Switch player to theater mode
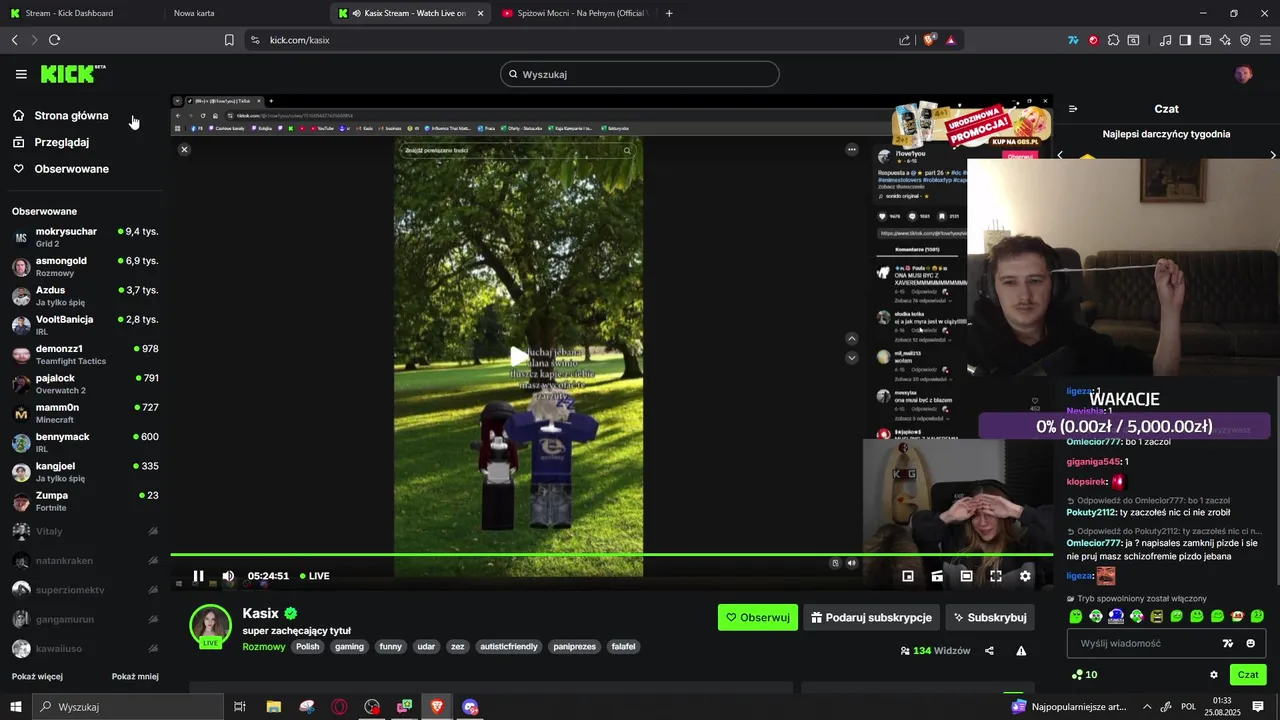This screenshot has width=1280, height=720. click(966, 576)
